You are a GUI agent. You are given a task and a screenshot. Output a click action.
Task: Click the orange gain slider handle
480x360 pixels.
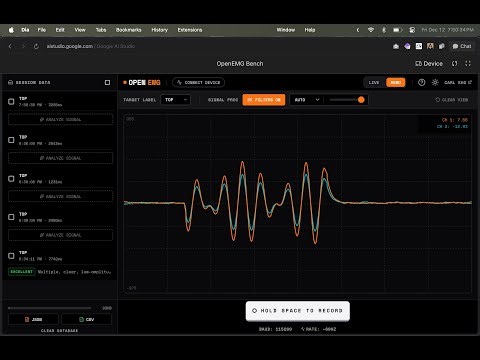(361, 100)
